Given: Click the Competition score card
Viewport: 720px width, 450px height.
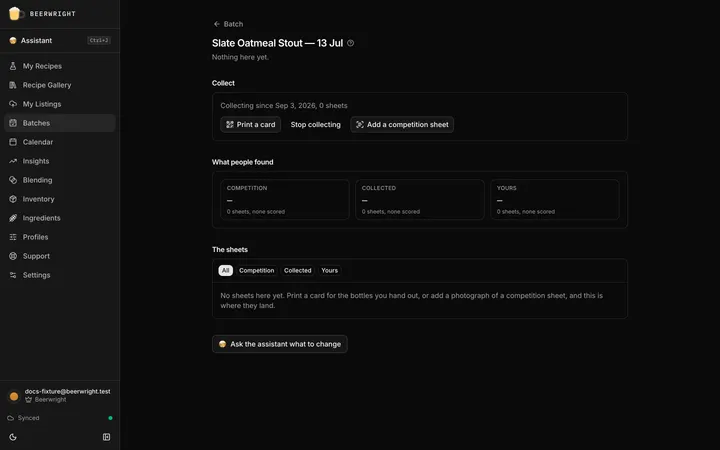Looking at the screenshot, I should pos(285,199).
